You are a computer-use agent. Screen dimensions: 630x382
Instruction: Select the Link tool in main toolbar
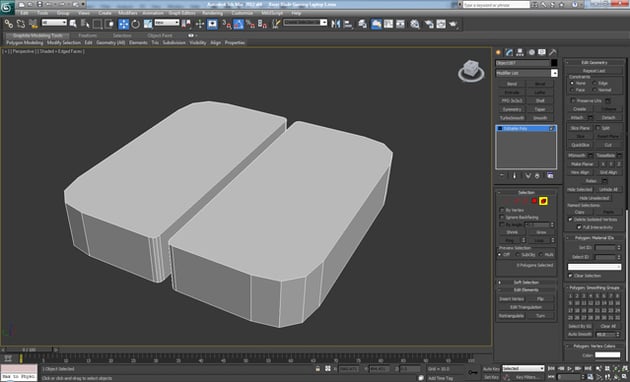[x=8, y=24]
